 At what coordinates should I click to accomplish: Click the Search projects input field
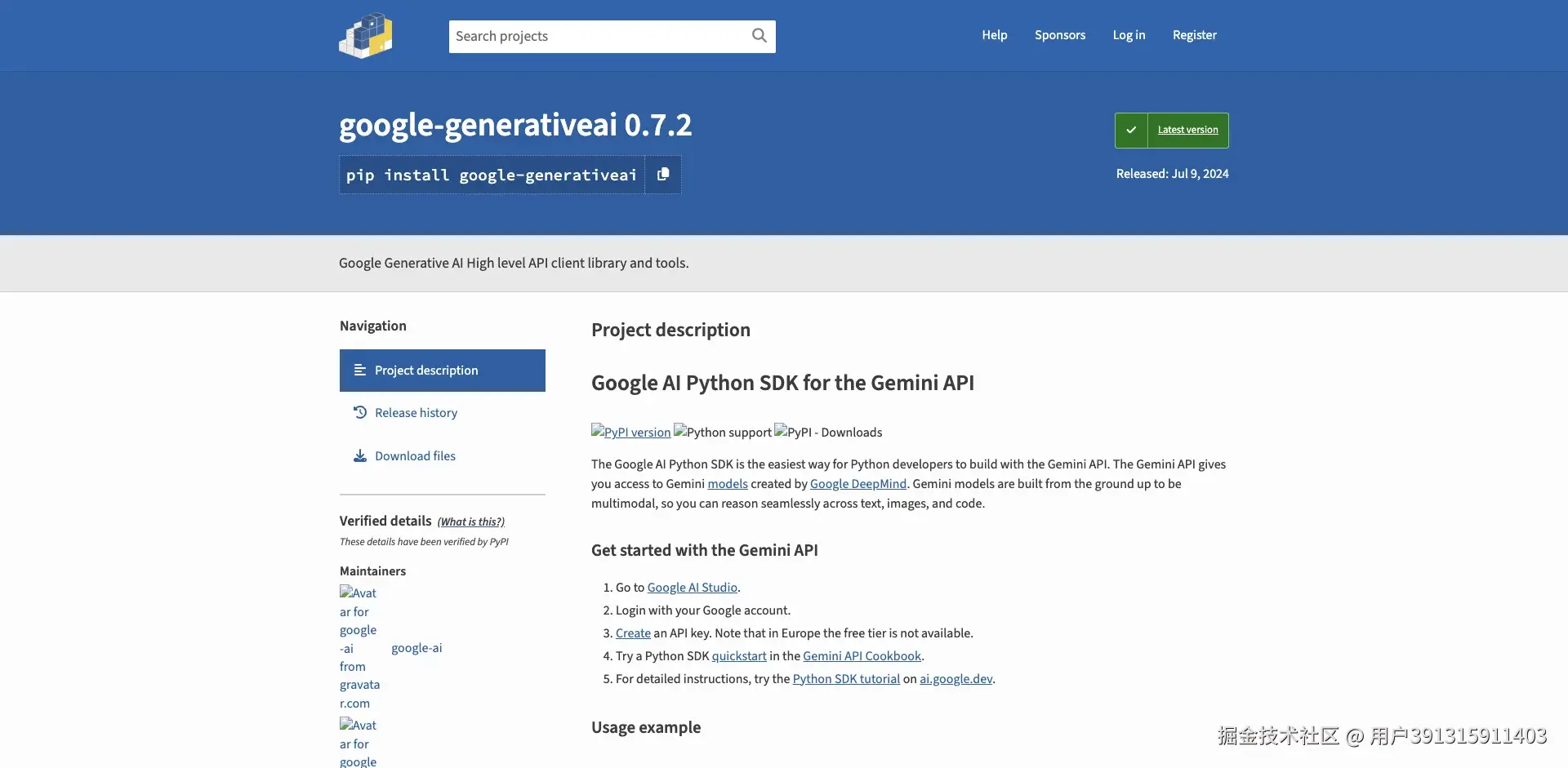(x=596, y=36)
